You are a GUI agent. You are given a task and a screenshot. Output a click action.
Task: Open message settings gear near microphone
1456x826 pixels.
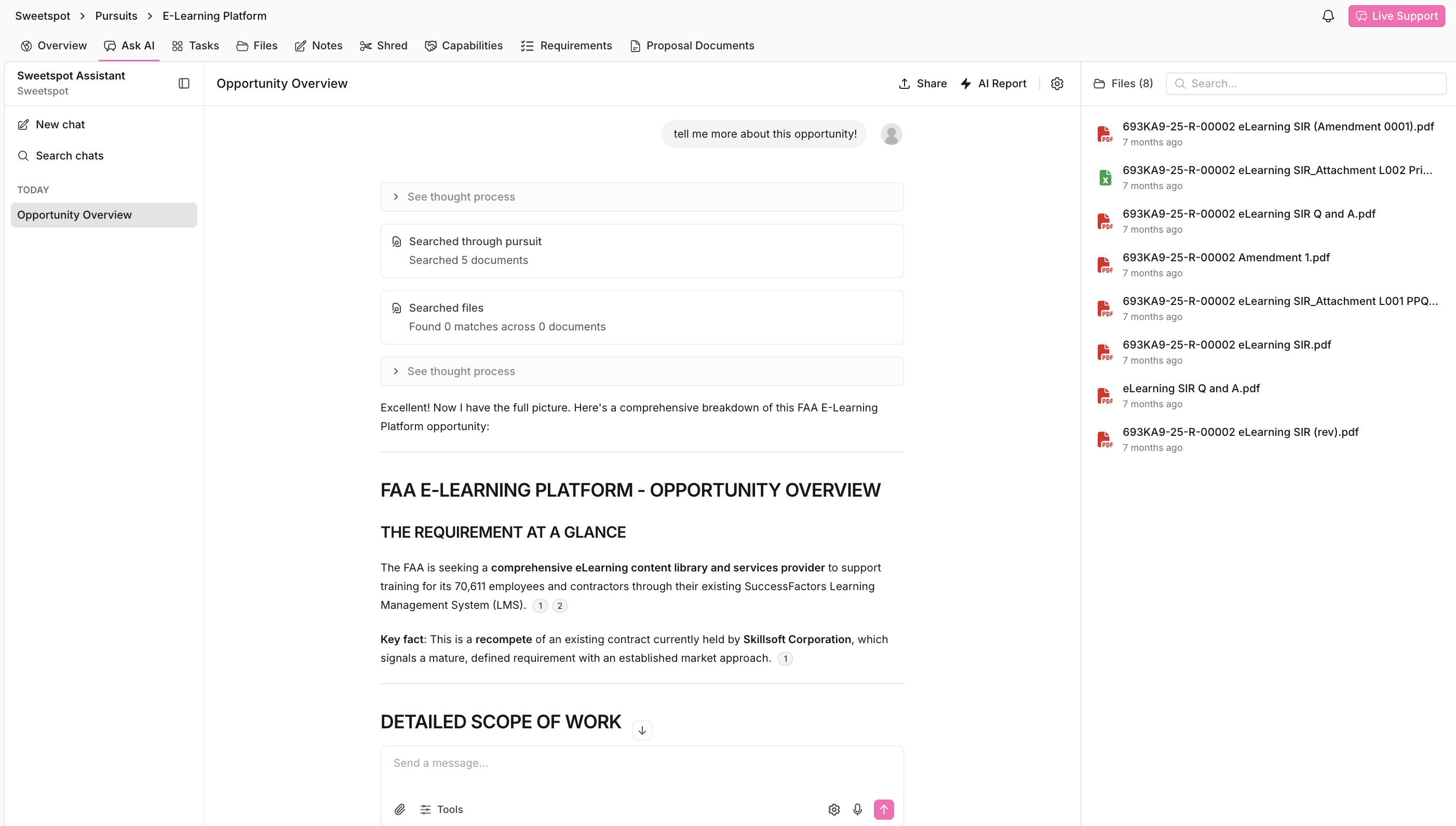point(833,809)
